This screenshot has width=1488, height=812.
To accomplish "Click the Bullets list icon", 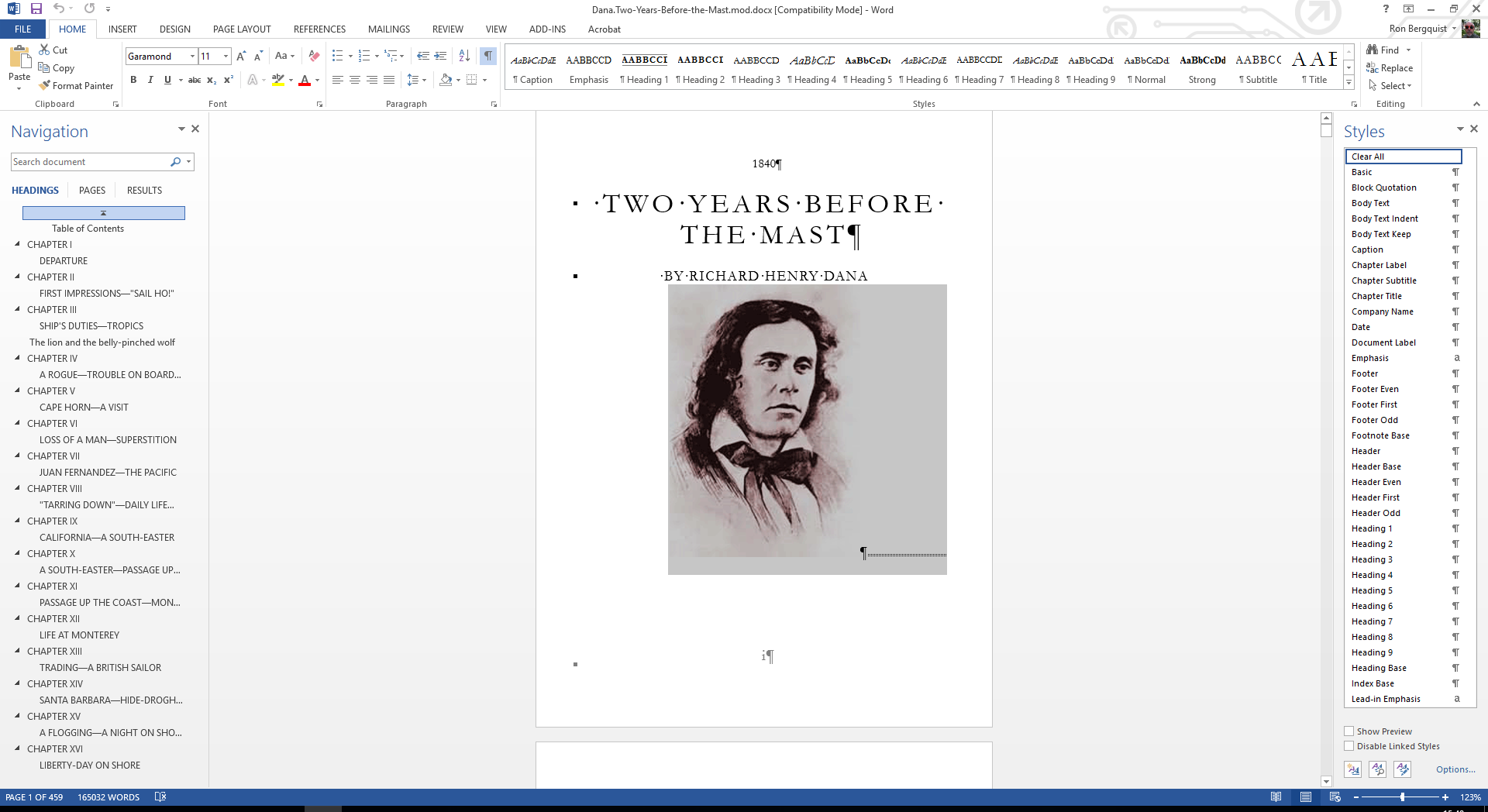I will click(x=337, y=56).
